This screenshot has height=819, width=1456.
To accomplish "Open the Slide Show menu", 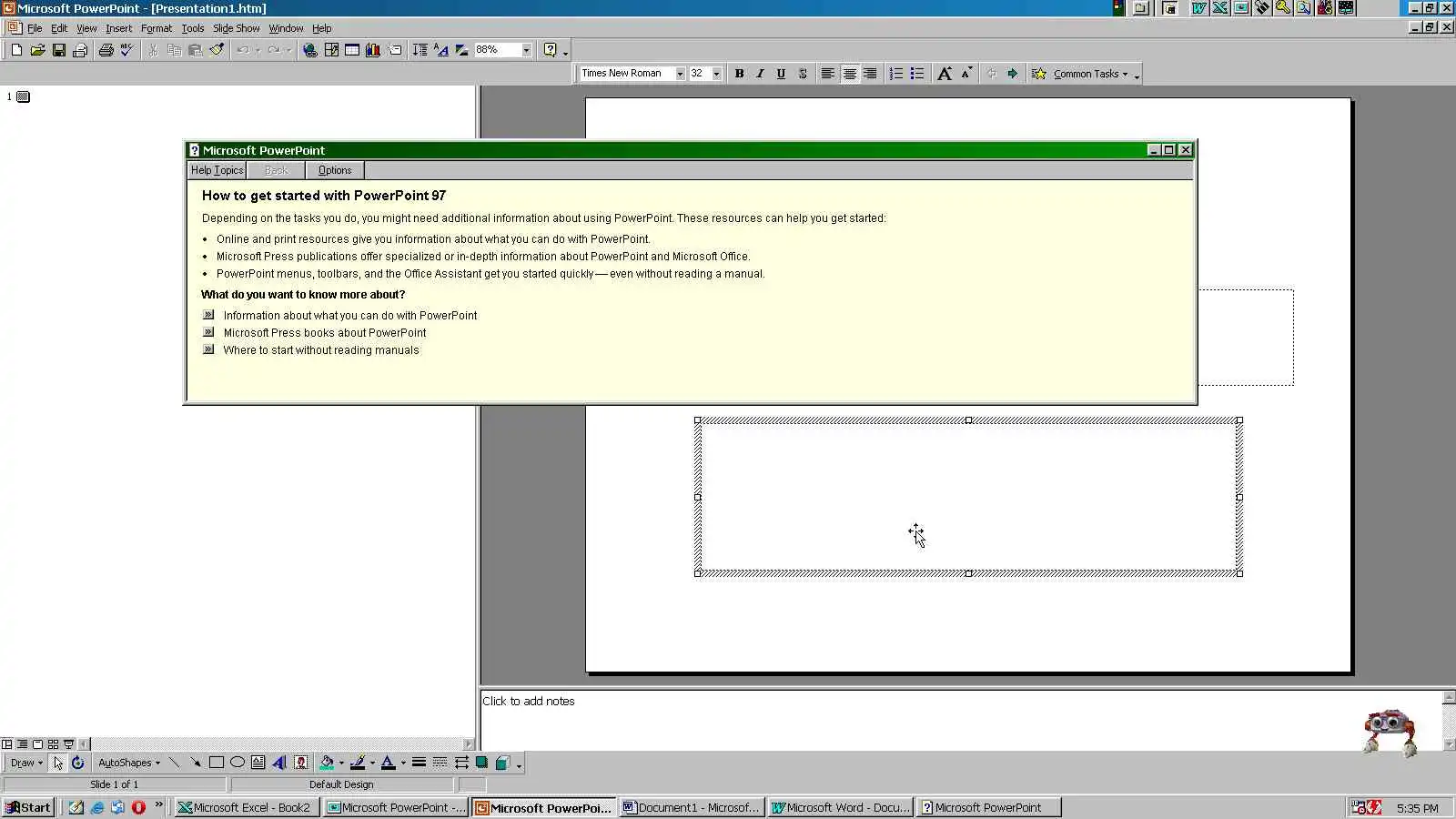I will pos(237,28).
